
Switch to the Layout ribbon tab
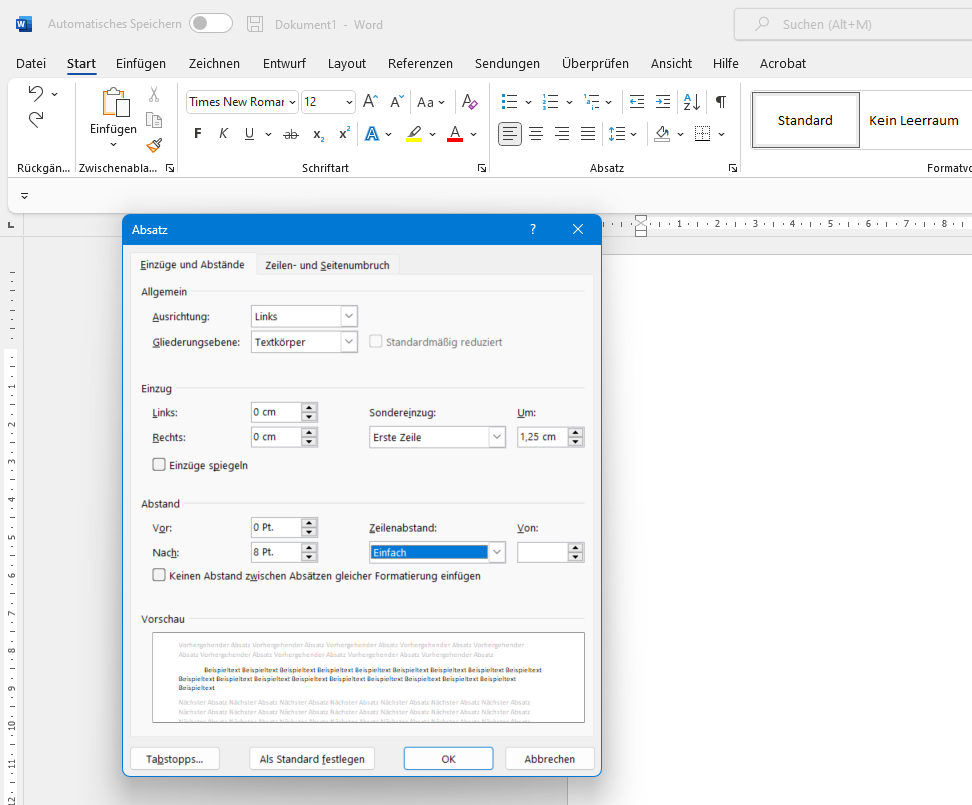[347, 63]
